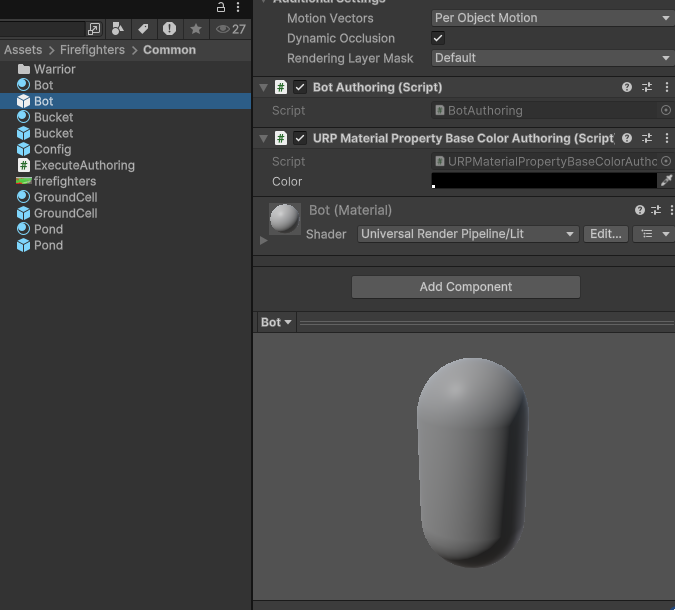Toggle the Favorites star icon
675x610 pixels.
pos(196,29)
